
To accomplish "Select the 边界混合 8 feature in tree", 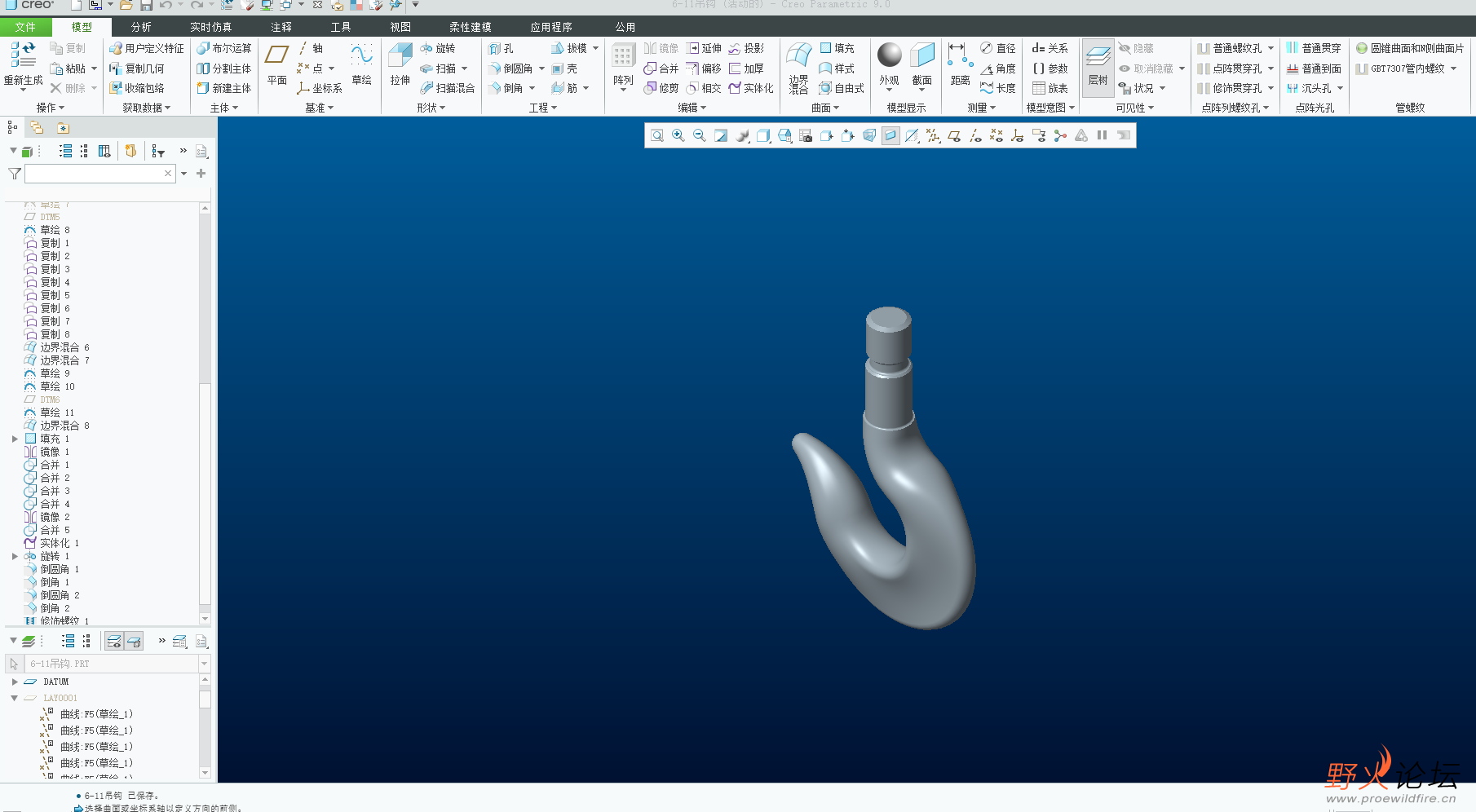I will [x=57, y=426].
